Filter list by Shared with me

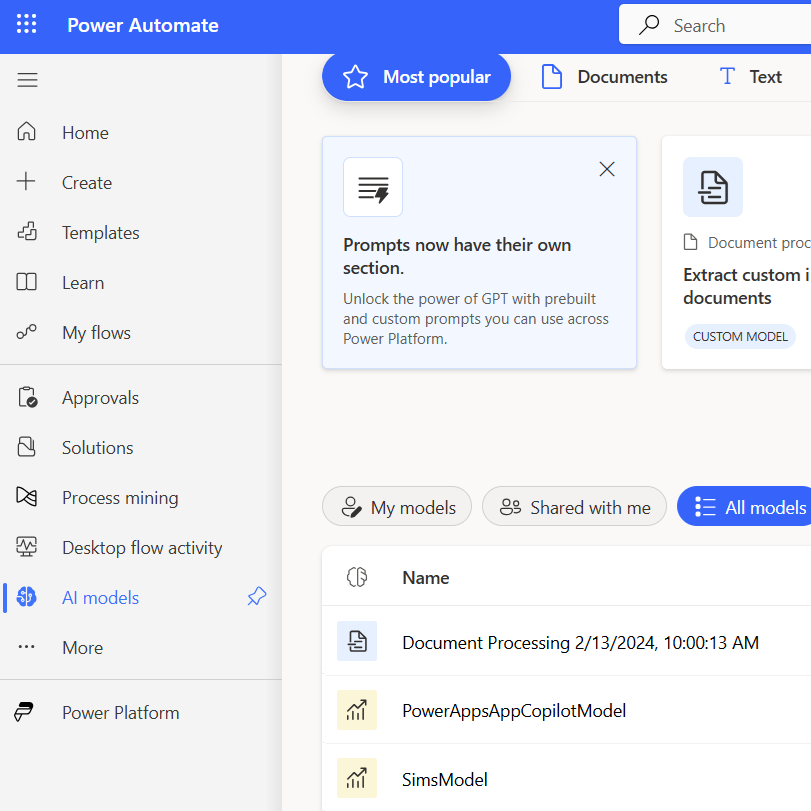coord(574,506)
